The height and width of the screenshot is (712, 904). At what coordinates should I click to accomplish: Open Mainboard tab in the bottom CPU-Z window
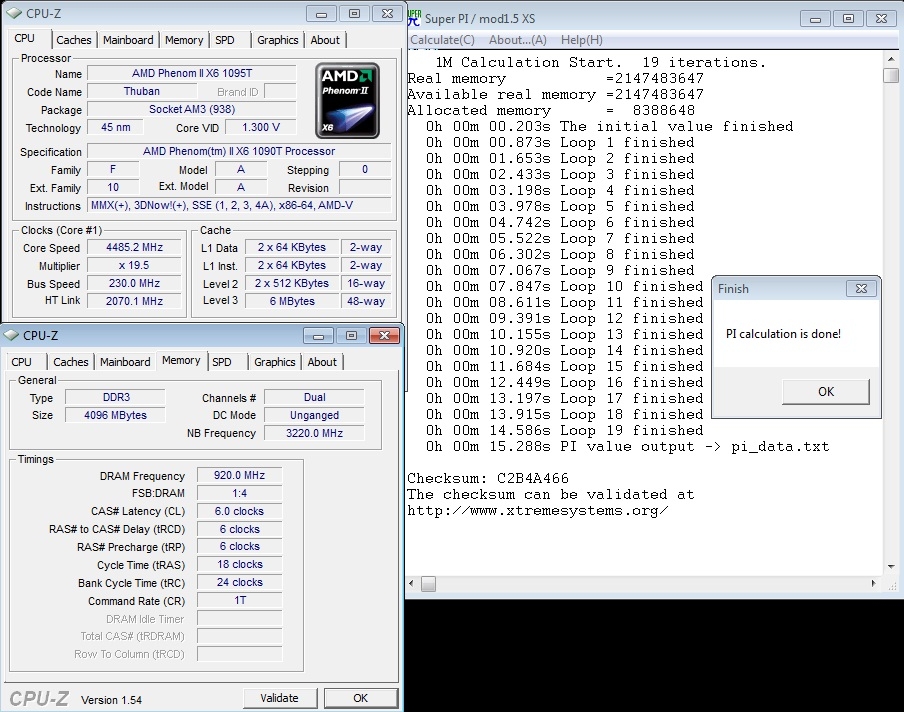click(x=125, y=362)
